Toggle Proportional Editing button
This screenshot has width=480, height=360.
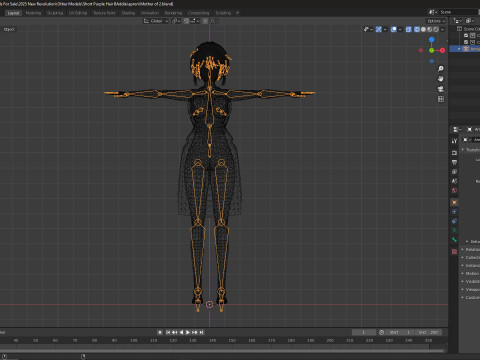coord(205,21)
